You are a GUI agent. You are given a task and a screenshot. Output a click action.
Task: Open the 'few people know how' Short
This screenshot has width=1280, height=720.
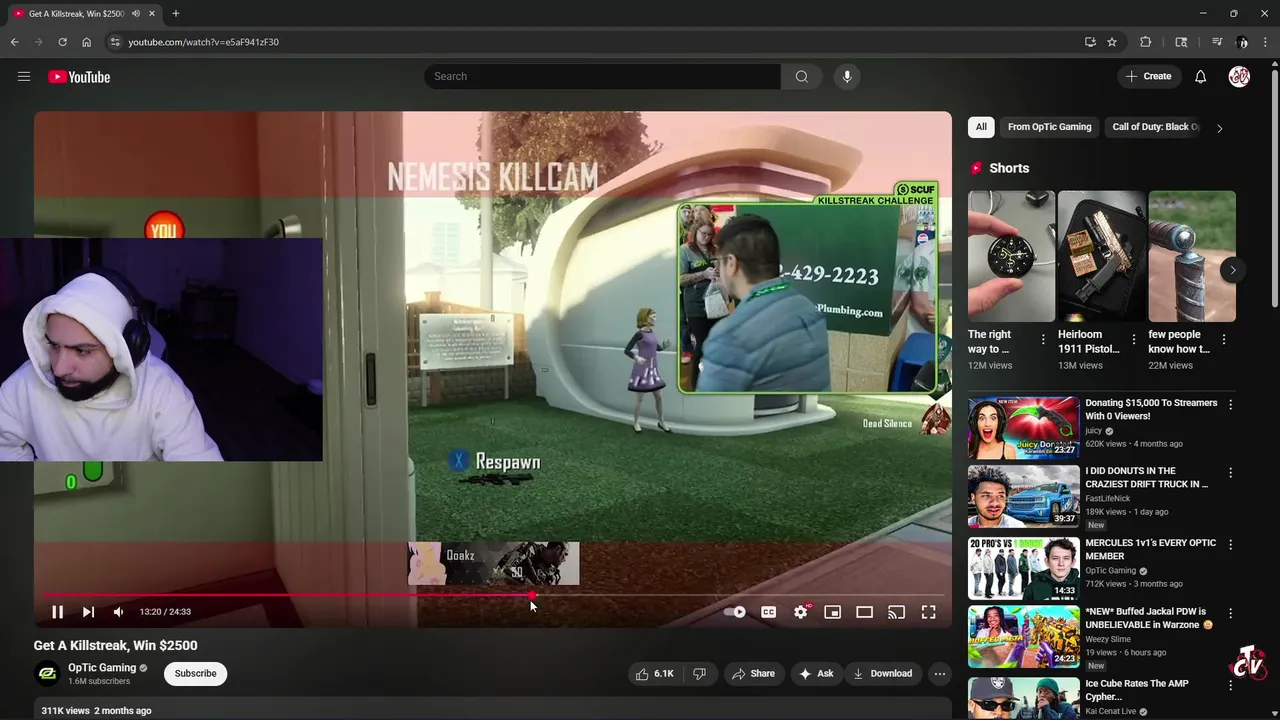coord(1192,256)
